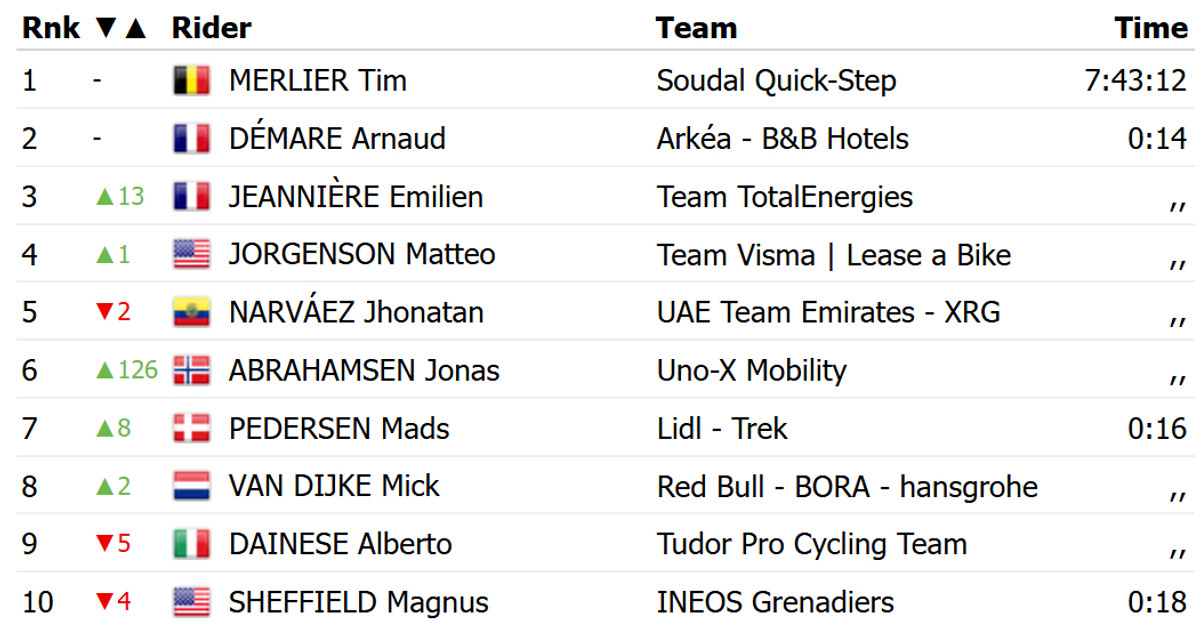Image resolution: width=1200 pixels, height=625 pixels.
Task: Open the Soudal Quick-Step team page
Action: (776, 81)
